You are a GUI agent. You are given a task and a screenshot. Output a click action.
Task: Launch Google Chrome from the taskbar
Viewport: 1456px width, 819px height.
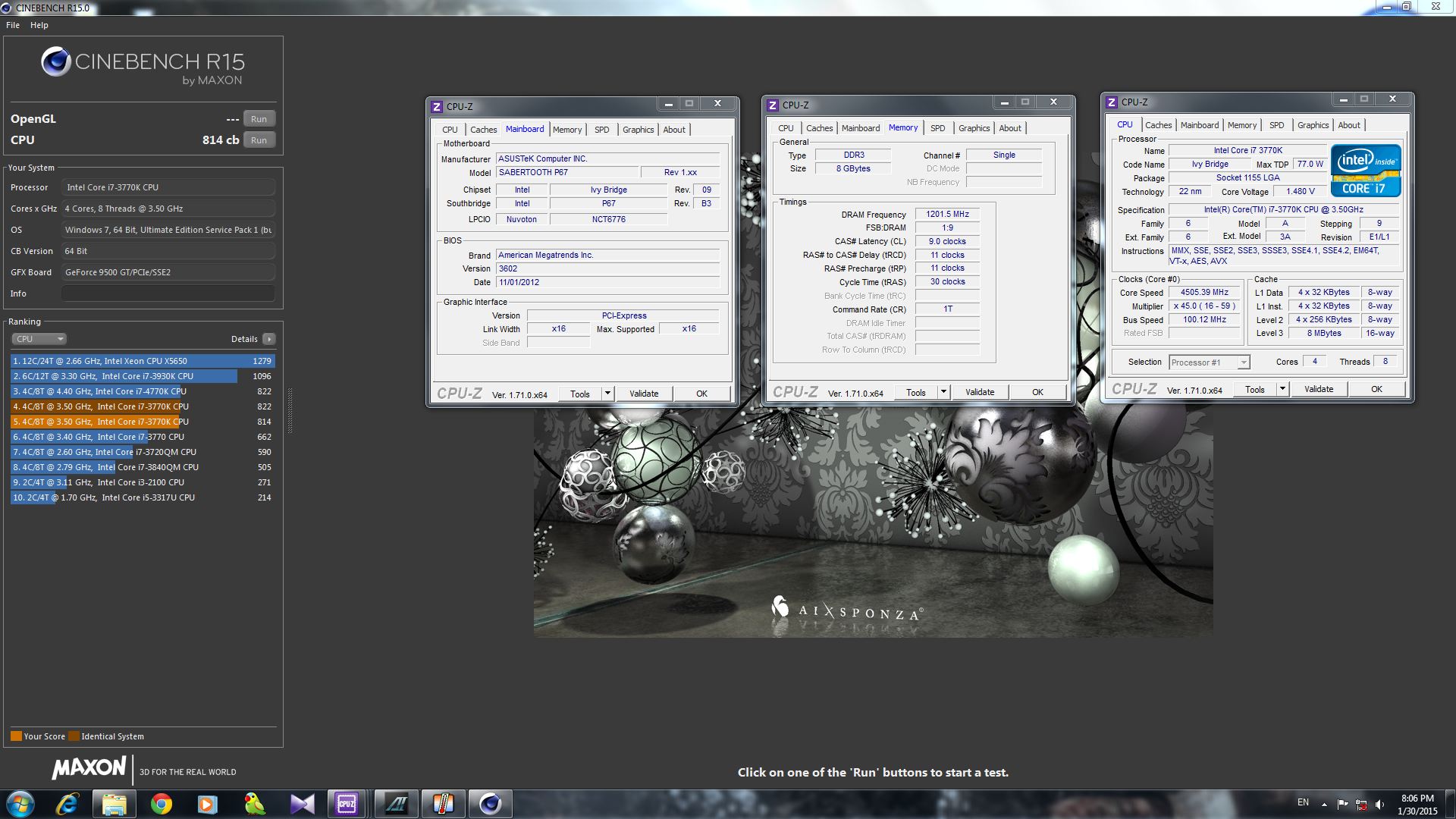(161, 804)
